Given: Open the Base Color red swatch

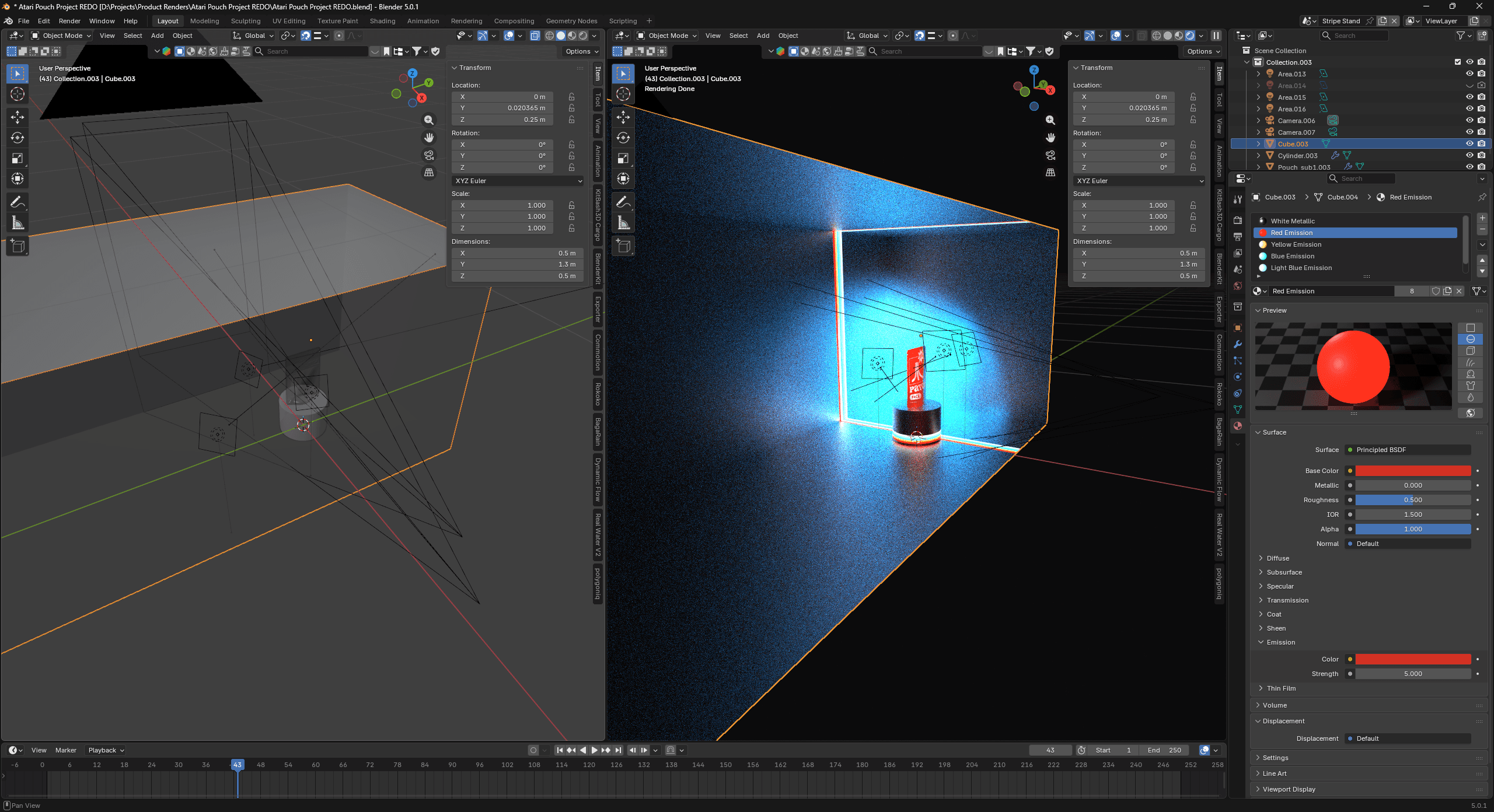Looking at the screenshot, I should click(x=1413, y=471).
